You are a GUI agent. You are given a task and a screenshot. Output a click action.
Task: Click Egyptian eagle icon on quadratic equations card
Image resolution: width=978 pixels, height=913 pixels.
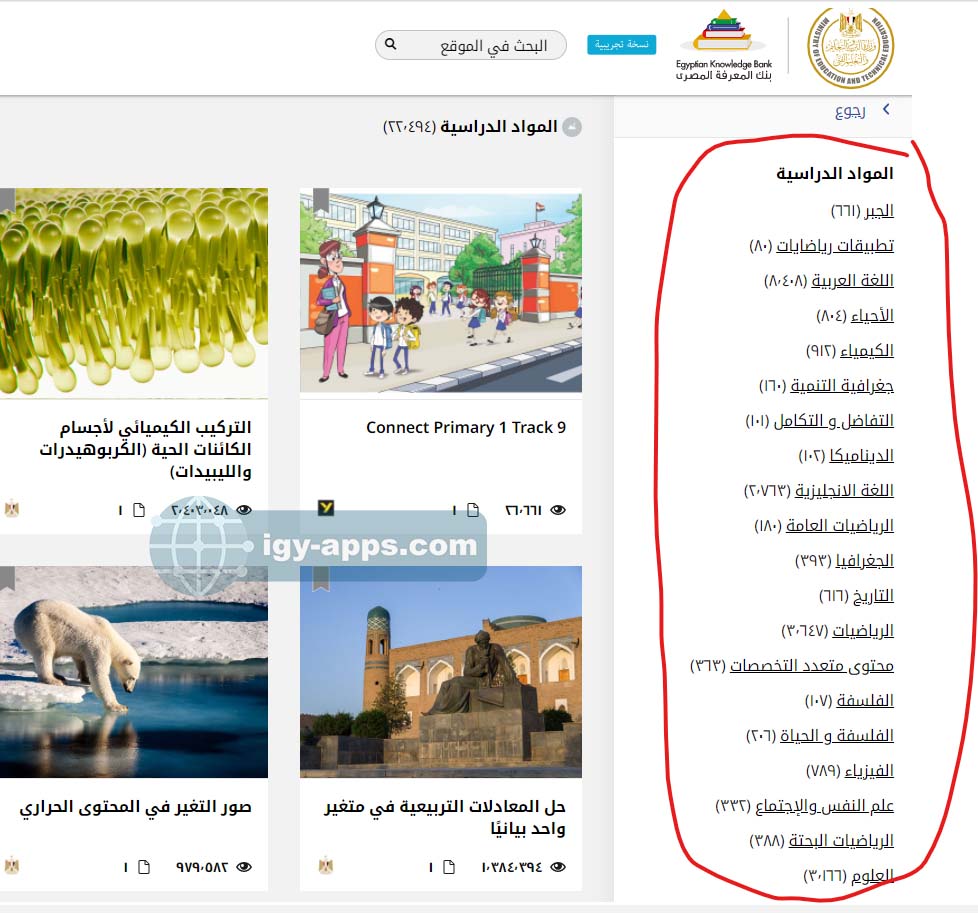(x=326, y=866)
